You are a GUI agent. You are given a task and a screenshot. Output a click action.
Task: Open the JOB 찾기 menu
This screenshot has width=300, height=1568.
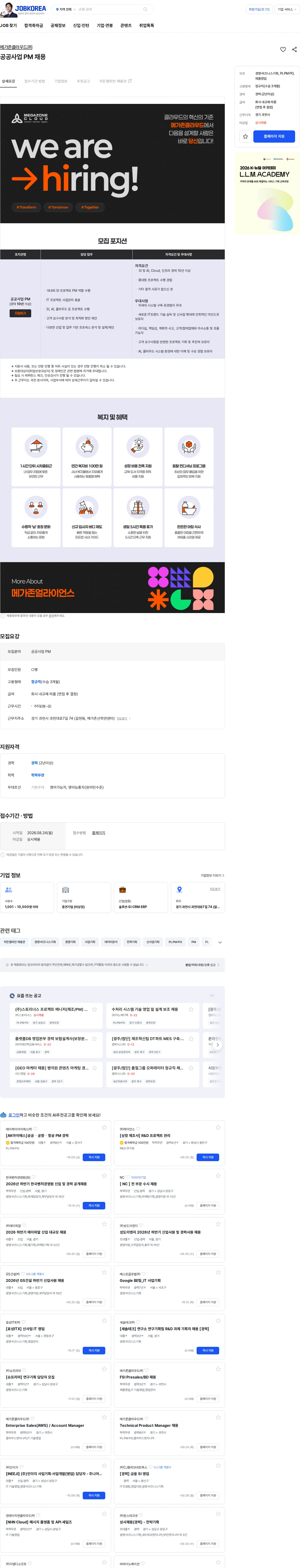coord(8,26)
